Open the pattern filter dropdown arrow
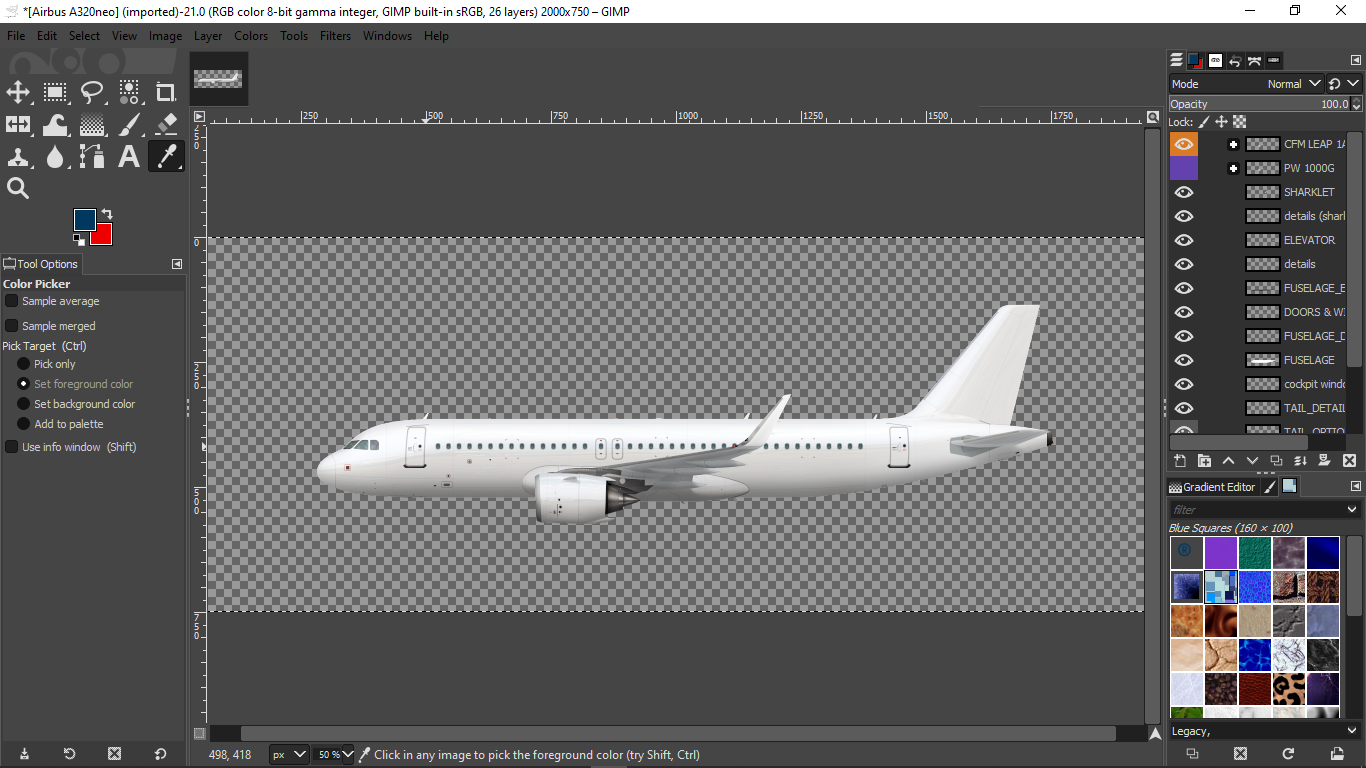Viewport: 1366px width, 768px height. tap(1354, 510)
